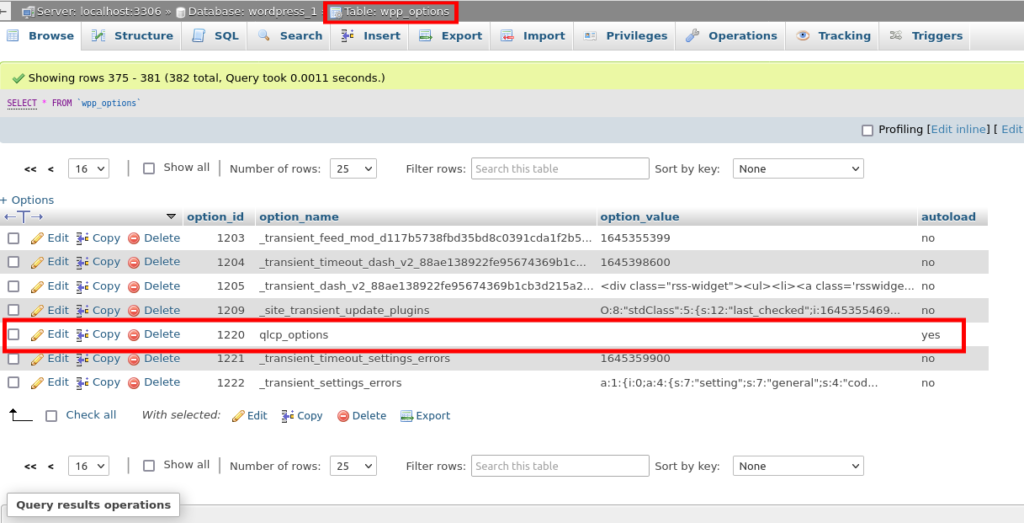Screen dimensions: 1024x523
Task: Click the pencil icon in With selected Edit
Action: pyautogui.click(x=238, y=416)
